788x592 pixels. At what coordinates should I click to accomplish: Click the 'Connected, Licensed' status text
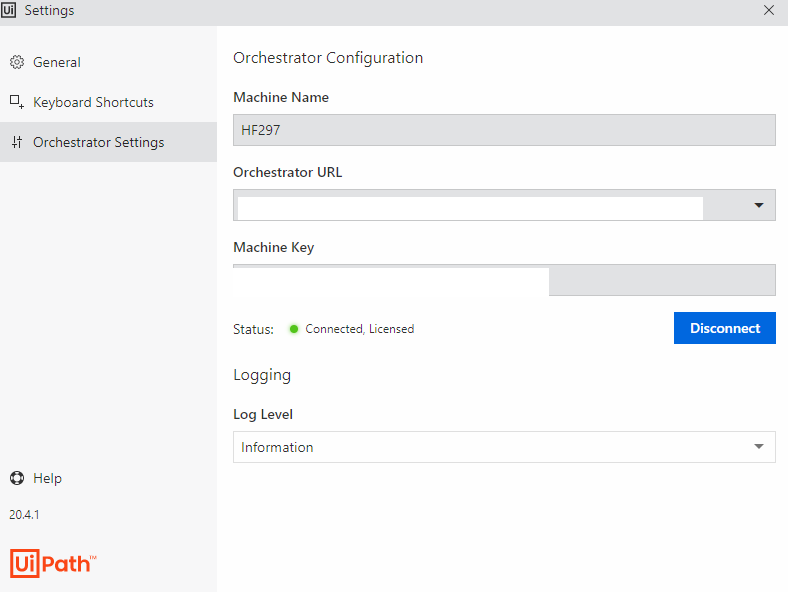click(x=360, y=329)
